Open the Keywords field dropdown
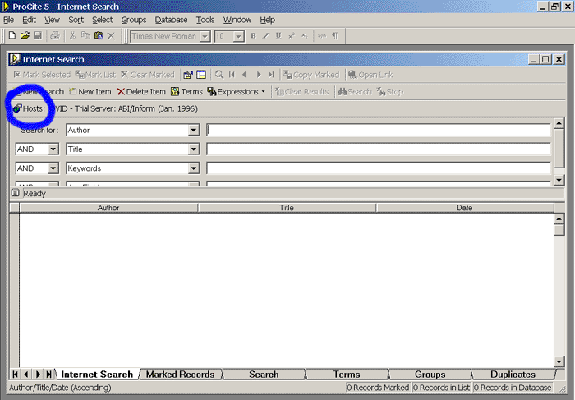575x400 pixels. point(194,168)
